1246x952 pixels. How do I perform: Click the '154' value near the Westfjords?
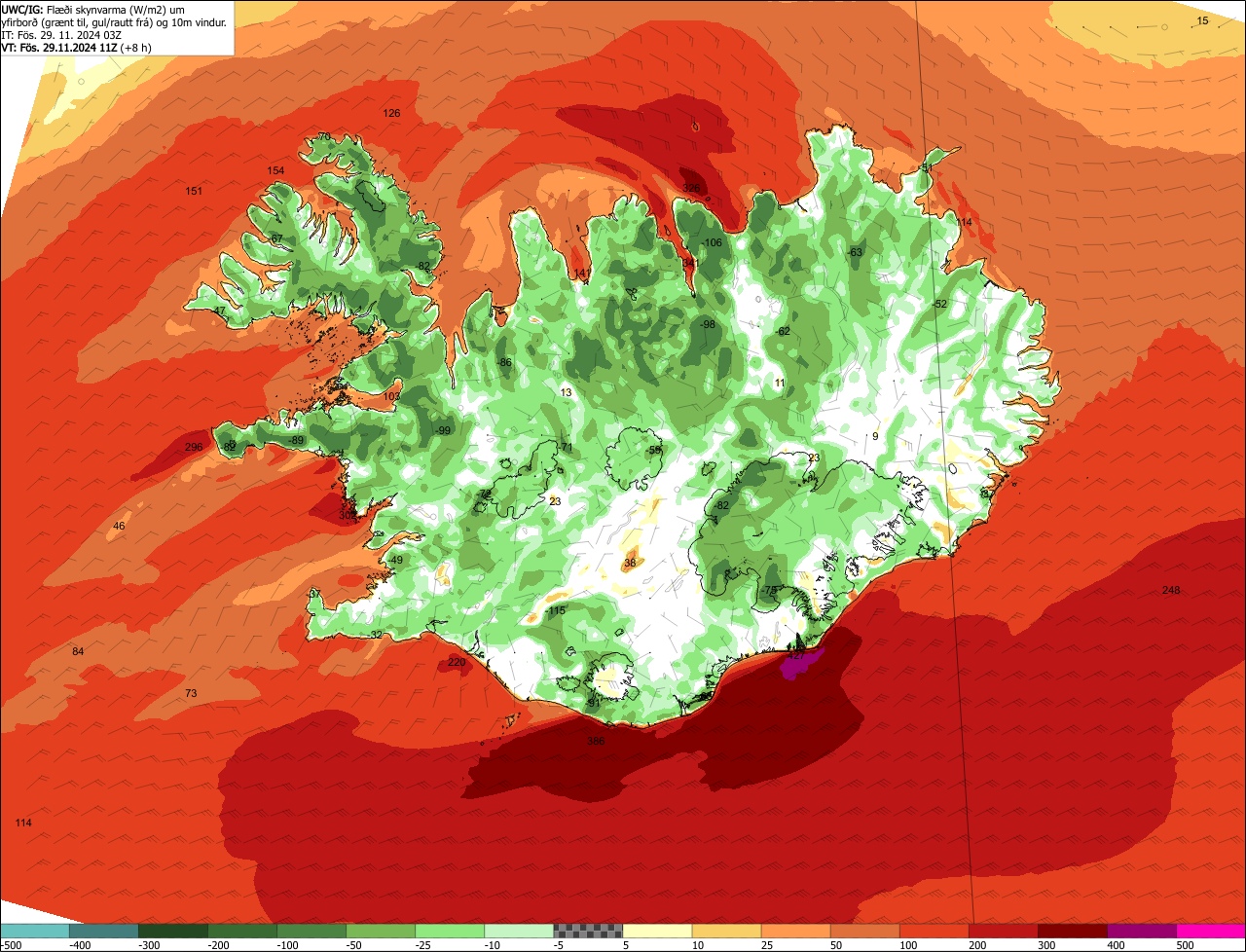(x=275, y=171)
